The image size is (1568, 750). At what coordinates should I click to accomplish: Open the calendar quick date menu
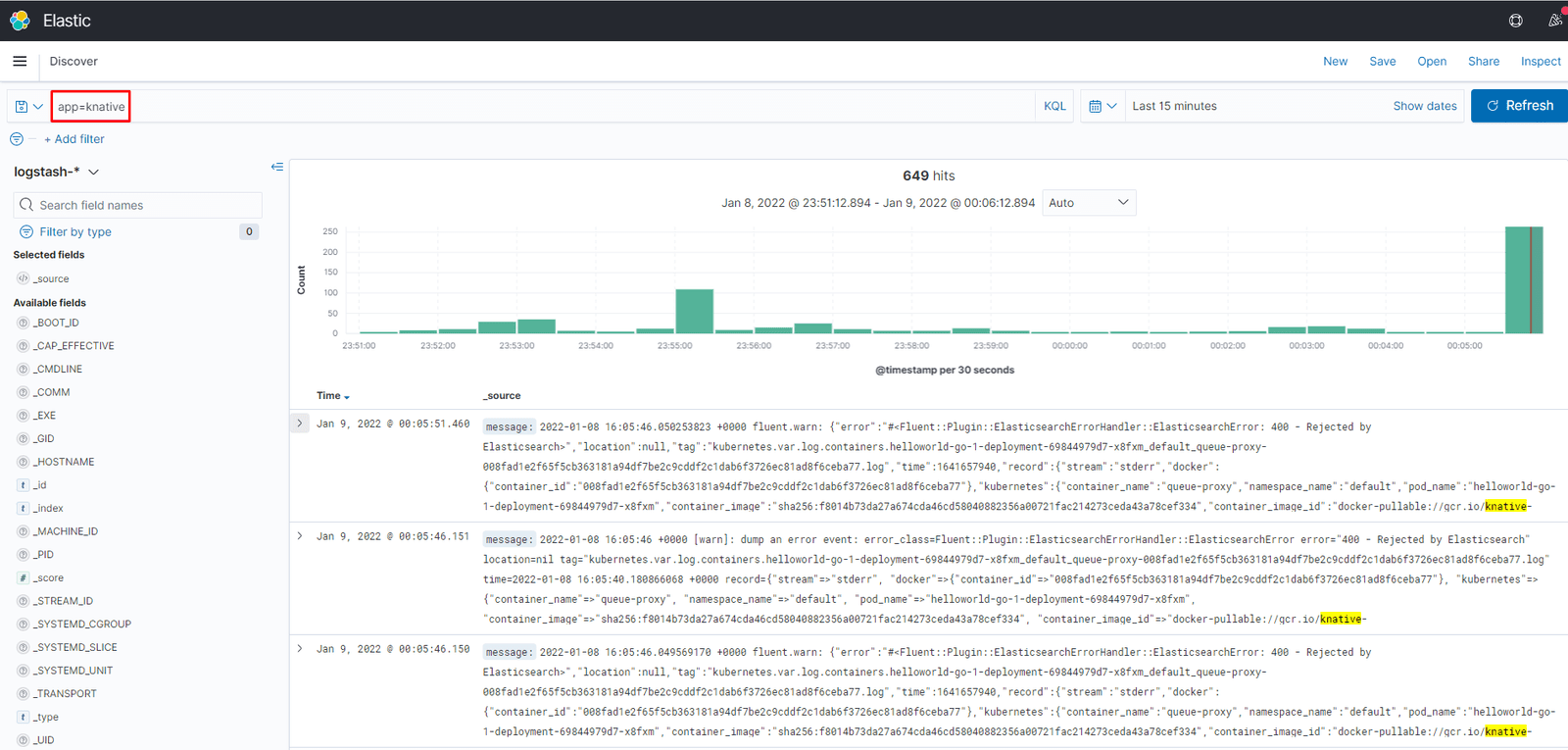[x=1102, y=106]
